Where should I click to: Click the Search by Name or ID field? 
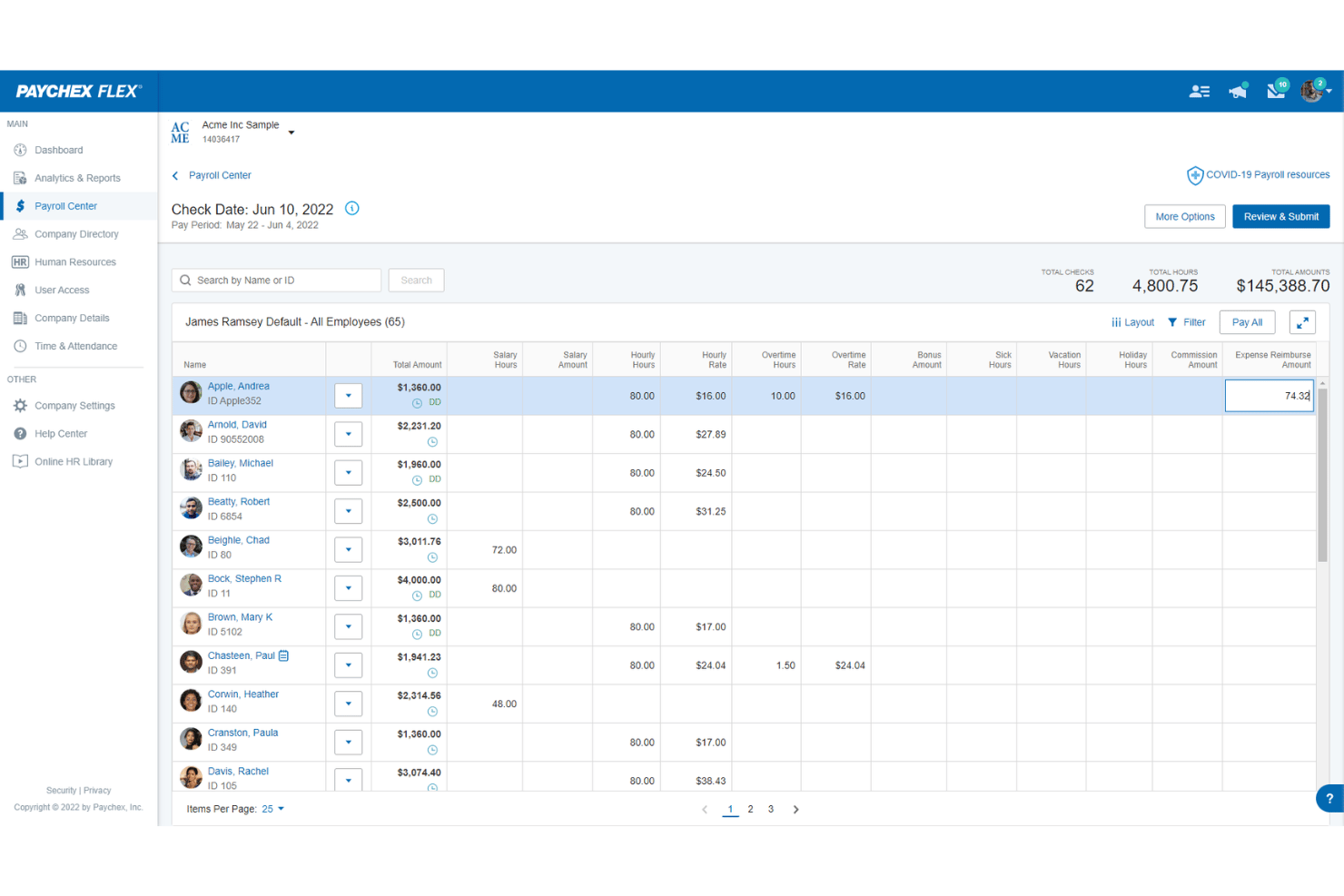click(x=276, y=281)
